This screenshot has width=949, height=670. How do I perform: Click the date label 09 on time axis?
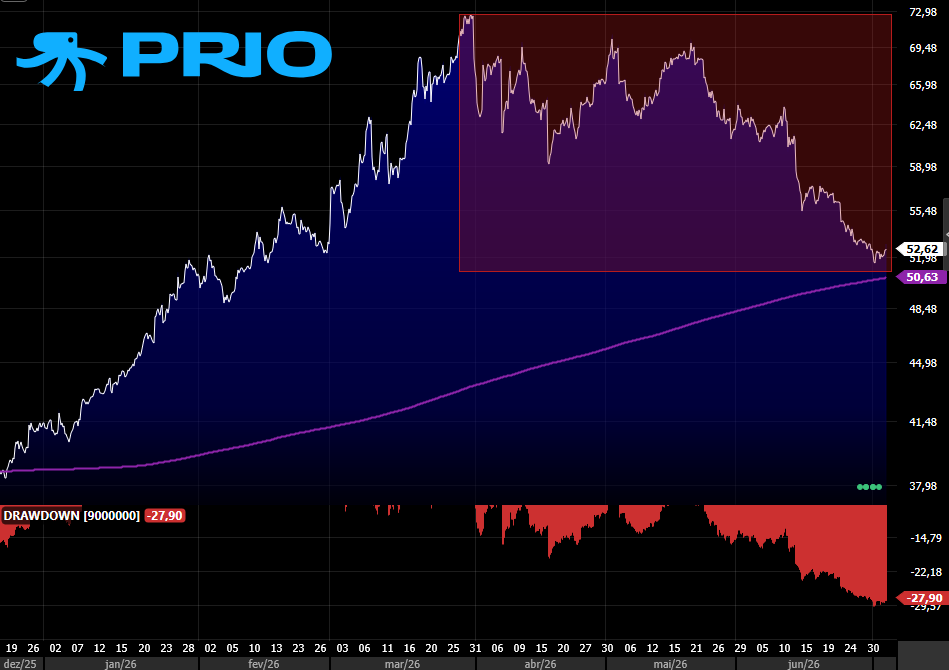[x=519, y=648]
